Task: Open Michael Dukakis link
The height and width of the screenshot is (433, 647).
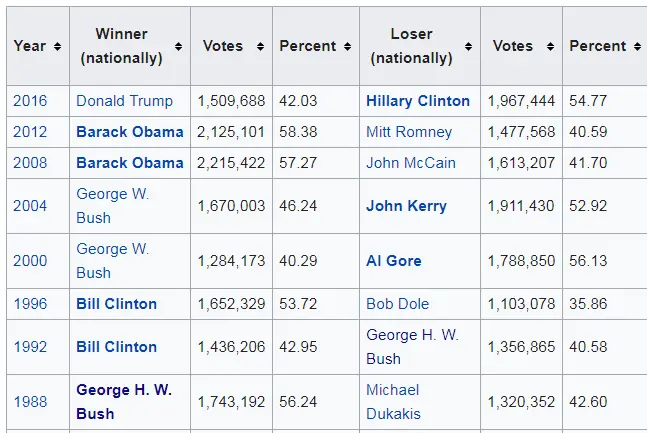Action: pyautogui.click(x=393, y=401)
